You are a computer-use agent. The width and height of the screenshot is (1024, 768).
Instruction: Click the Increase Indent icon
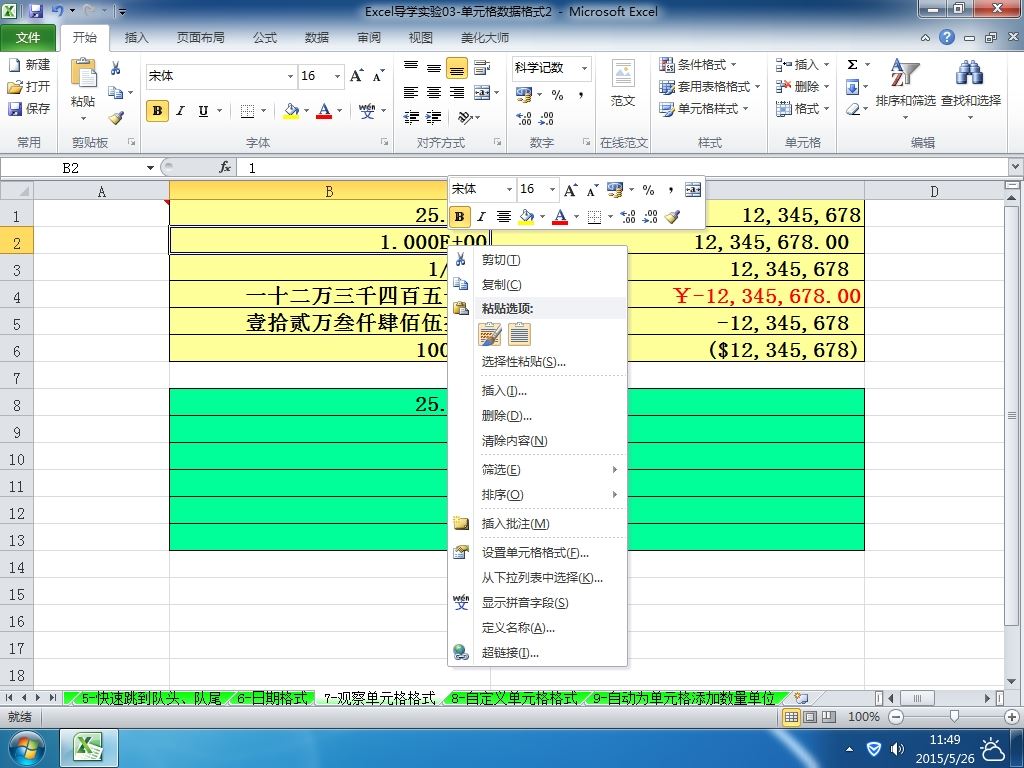tap(434, 118)
